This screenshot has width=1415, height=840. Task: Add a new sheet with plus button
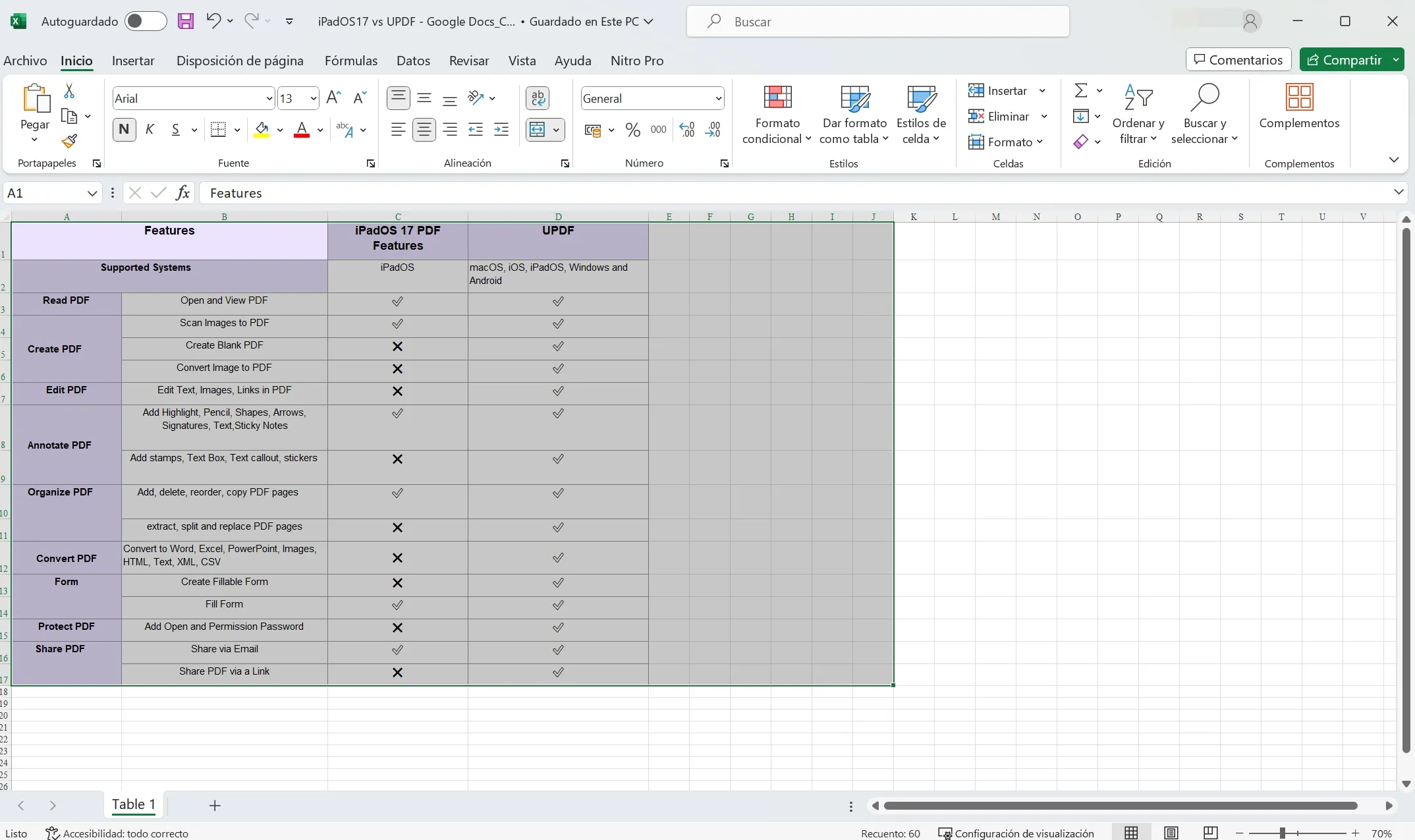[215, 805]
